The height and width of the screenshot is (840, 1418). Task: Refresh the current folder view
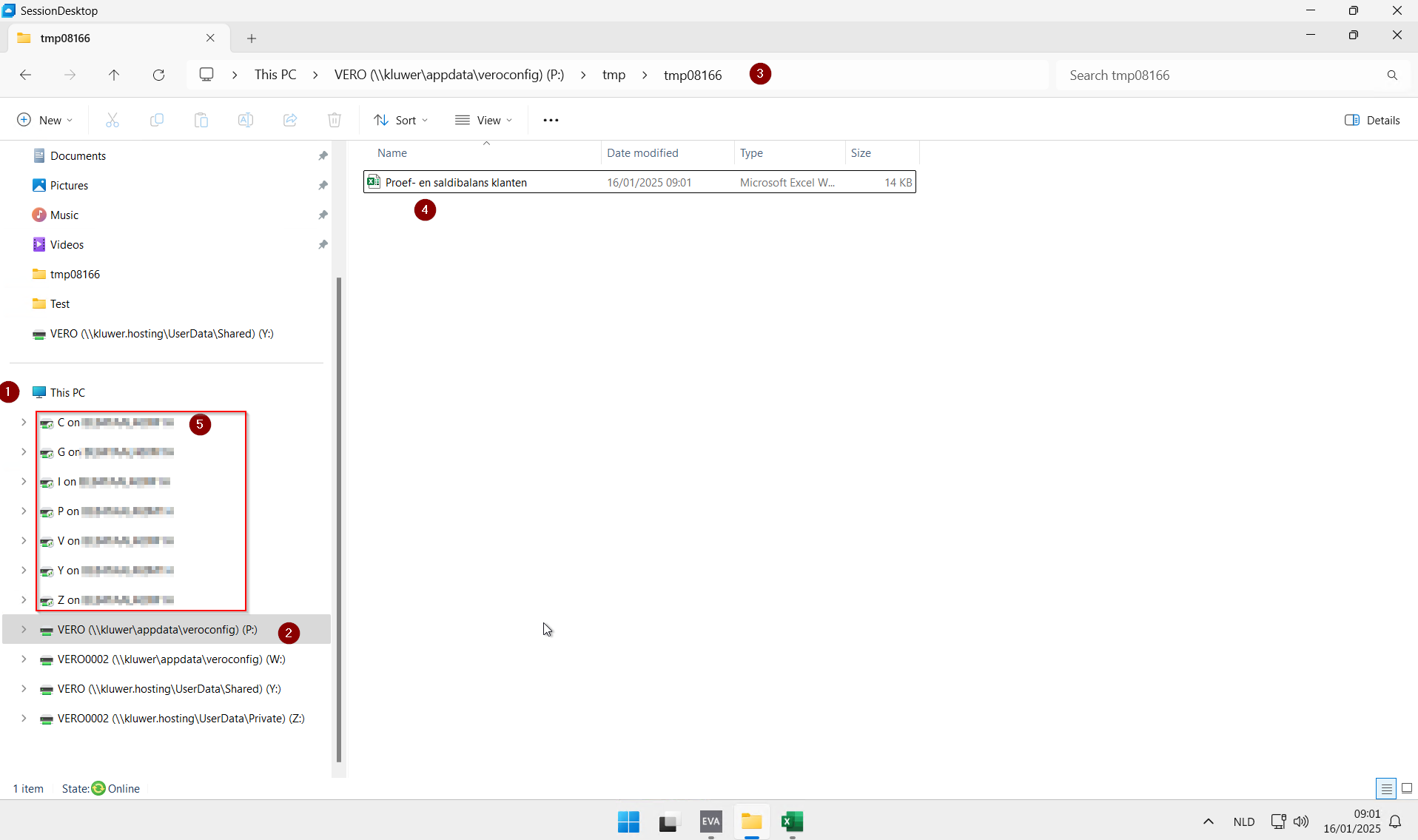tap(158, 75)
